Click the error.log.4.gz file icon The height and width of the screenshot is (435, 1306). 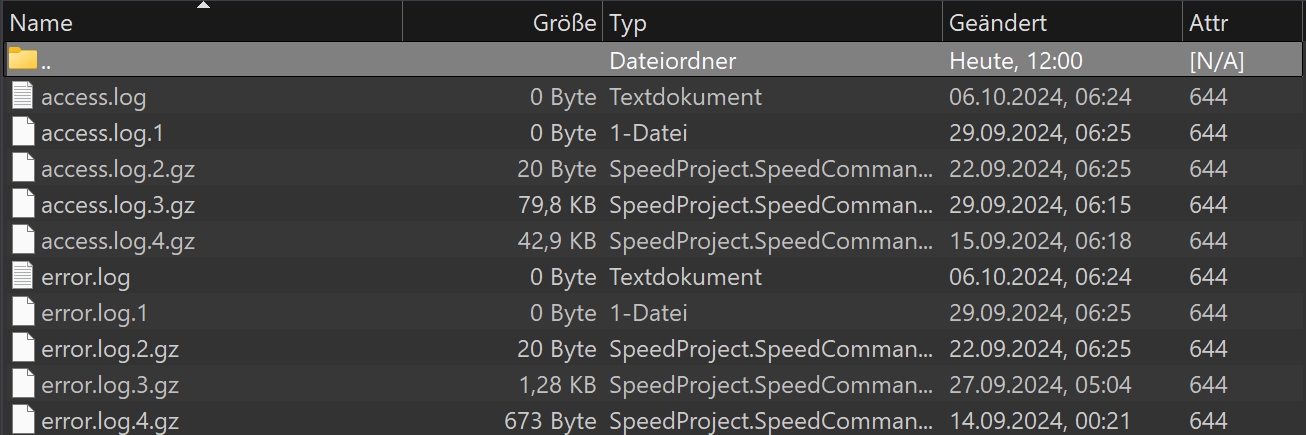[x=23, y=421]
